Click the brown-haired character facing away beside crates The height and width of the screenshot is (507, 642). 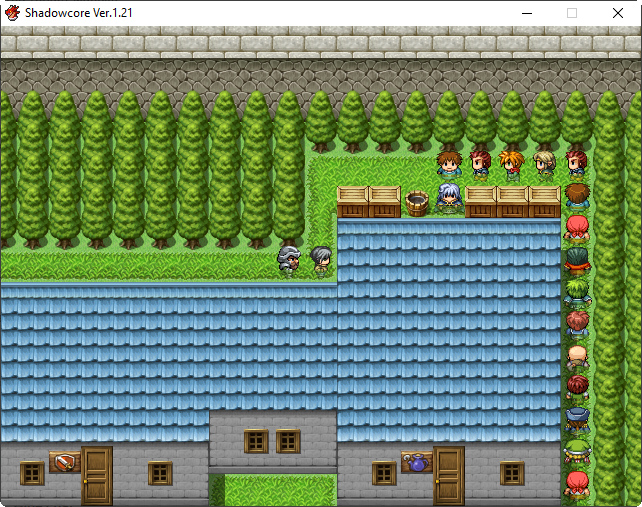[x=577, y=197]
